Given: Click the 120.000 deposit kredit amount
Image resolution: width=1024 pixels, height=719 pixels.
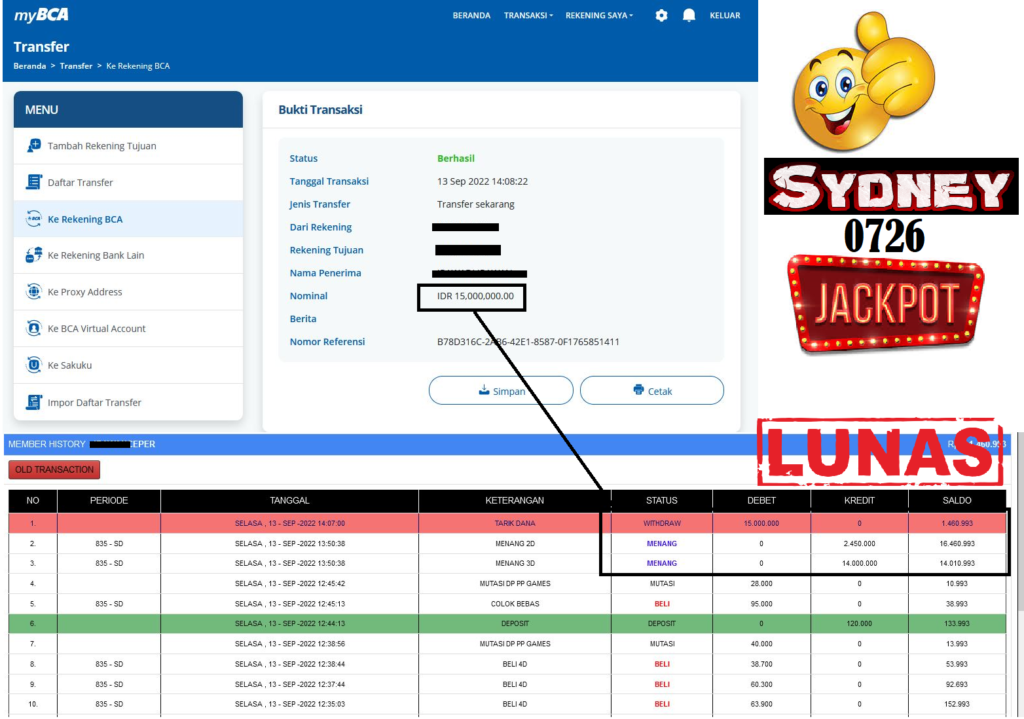Looking at the screenshot, I should pos(859,624).
